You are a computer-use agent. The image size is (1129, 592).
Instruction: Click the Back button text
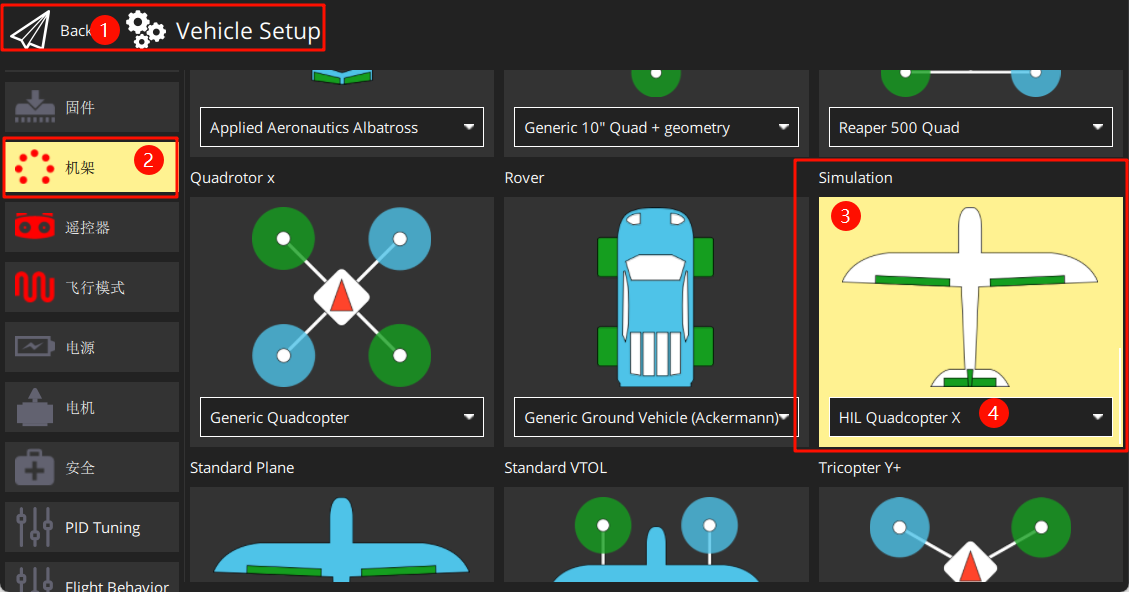pos(75,31)
